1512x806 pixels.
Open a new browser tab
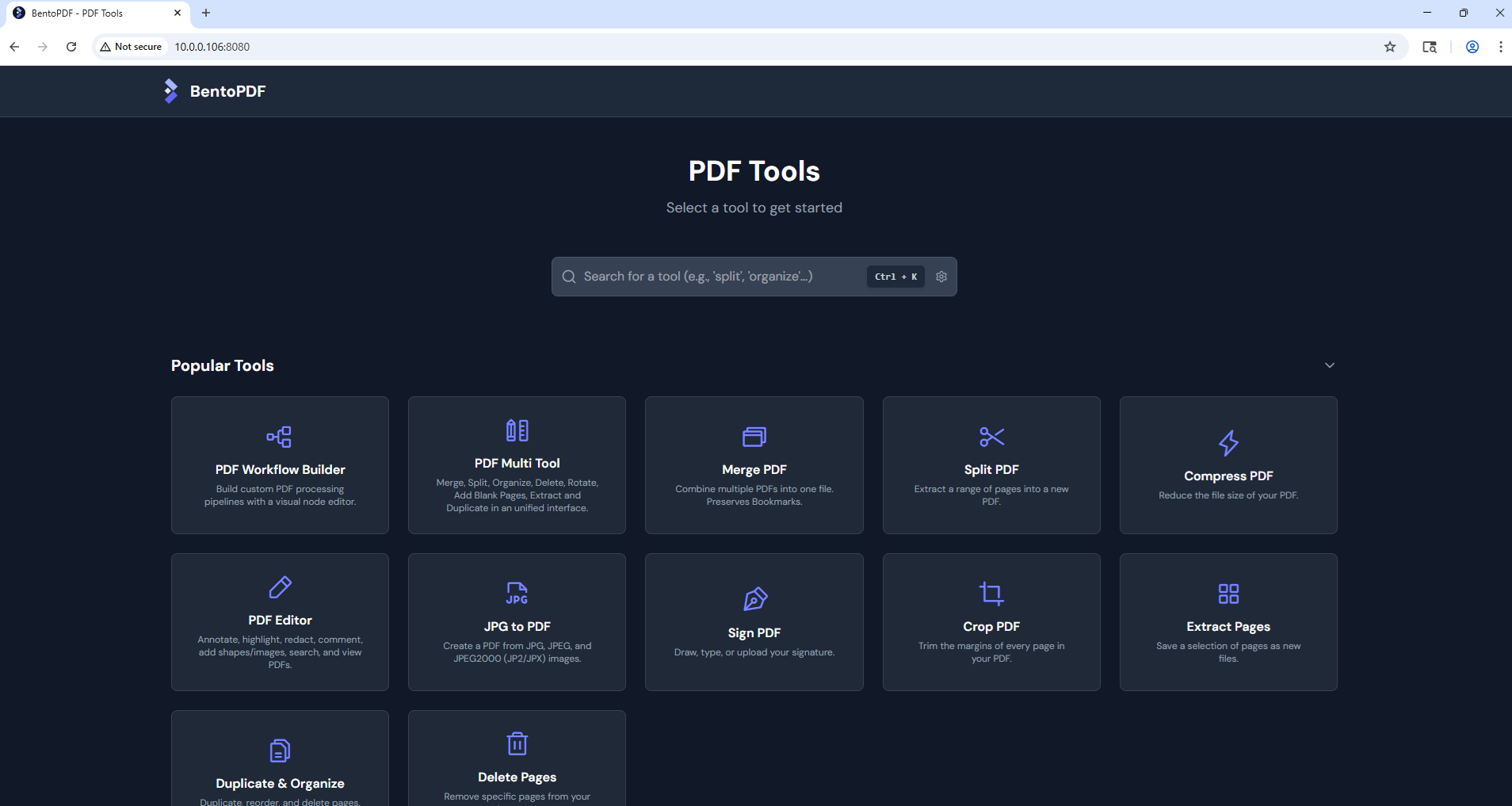click(206, 13)
